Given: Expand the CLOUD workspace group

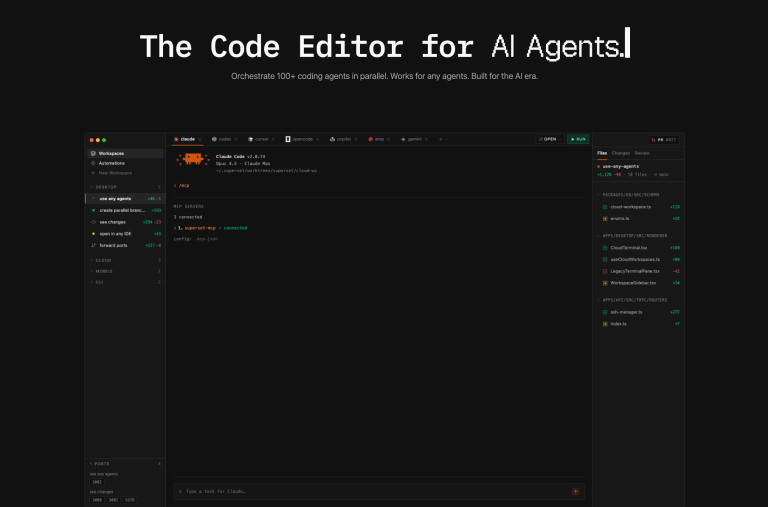Looking at the screenshot, I should point(125,260).
